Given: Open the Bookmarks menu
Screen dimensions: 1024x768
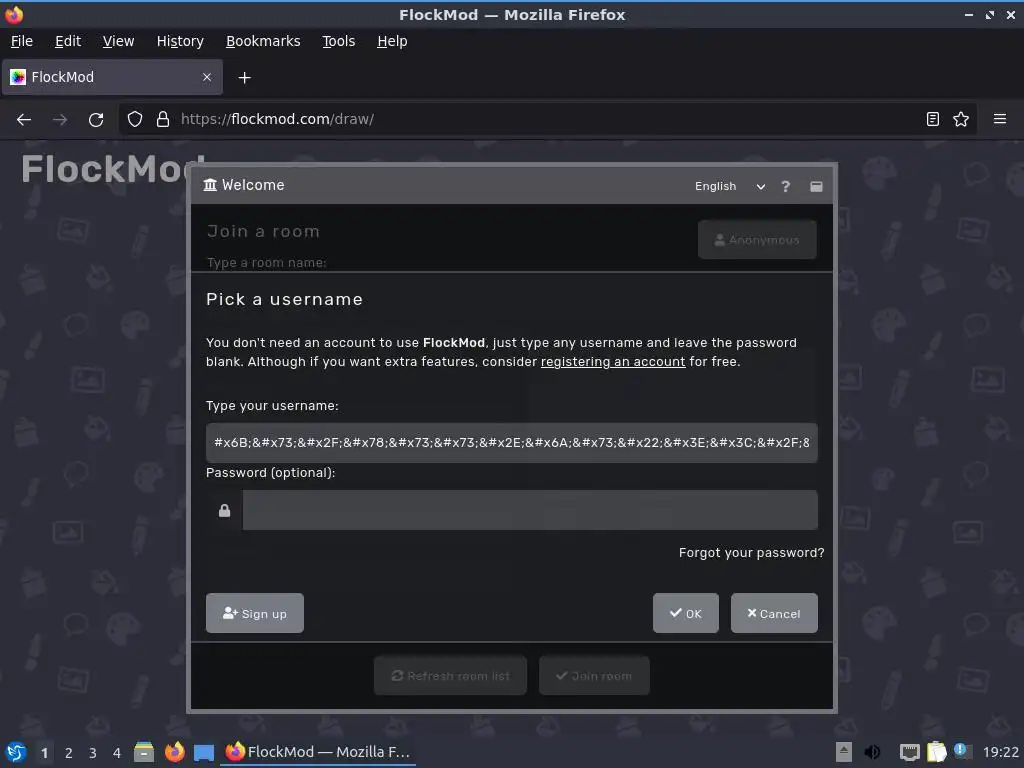Looking at the screenshot, I should (x=263, y=41).
